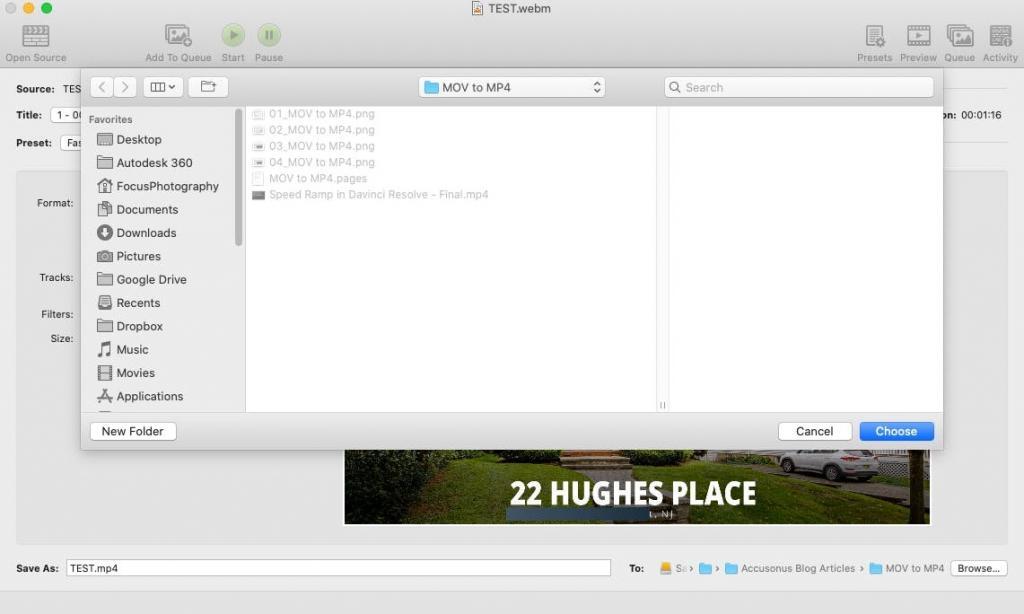
Task: Click Speed Ramp in Davinci Resolve file
Action: 370,195
